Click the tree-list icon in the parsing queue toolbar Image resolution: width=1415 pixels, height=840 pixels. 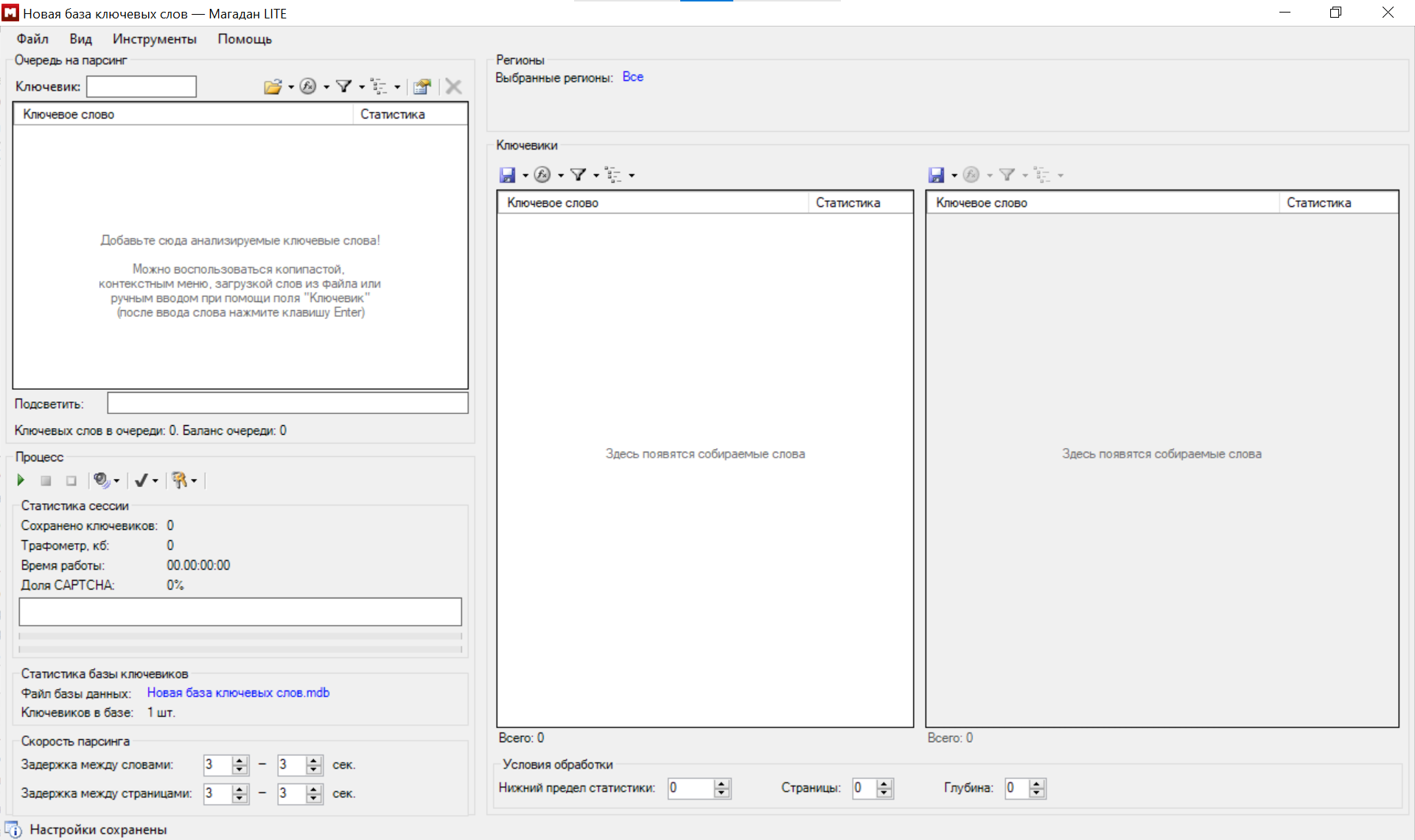(x=379, y=87)
